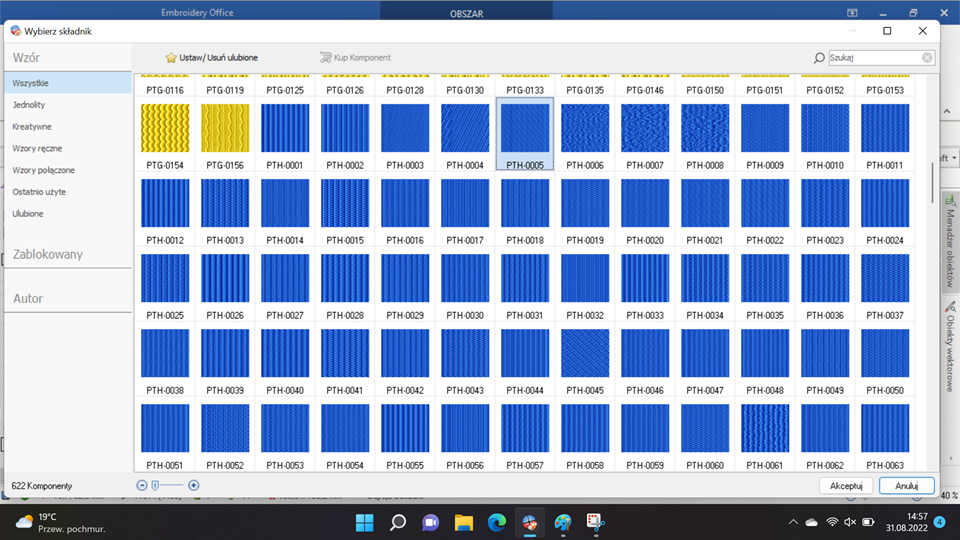Click the thumbnail size slider handle
This screenshot has width=960, height=540.
155,485
